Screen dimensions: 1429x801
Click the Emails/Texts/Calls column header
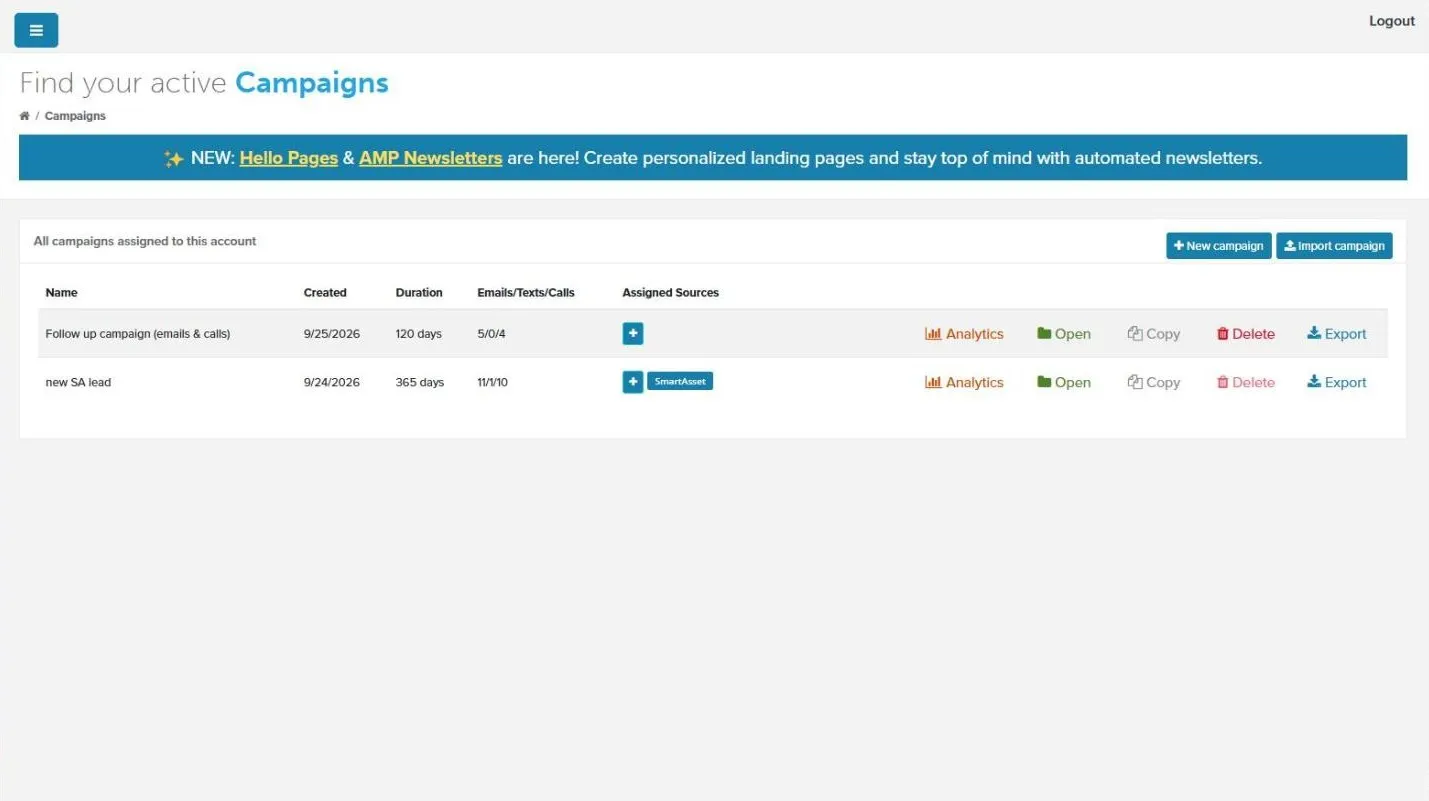point(526,293)
